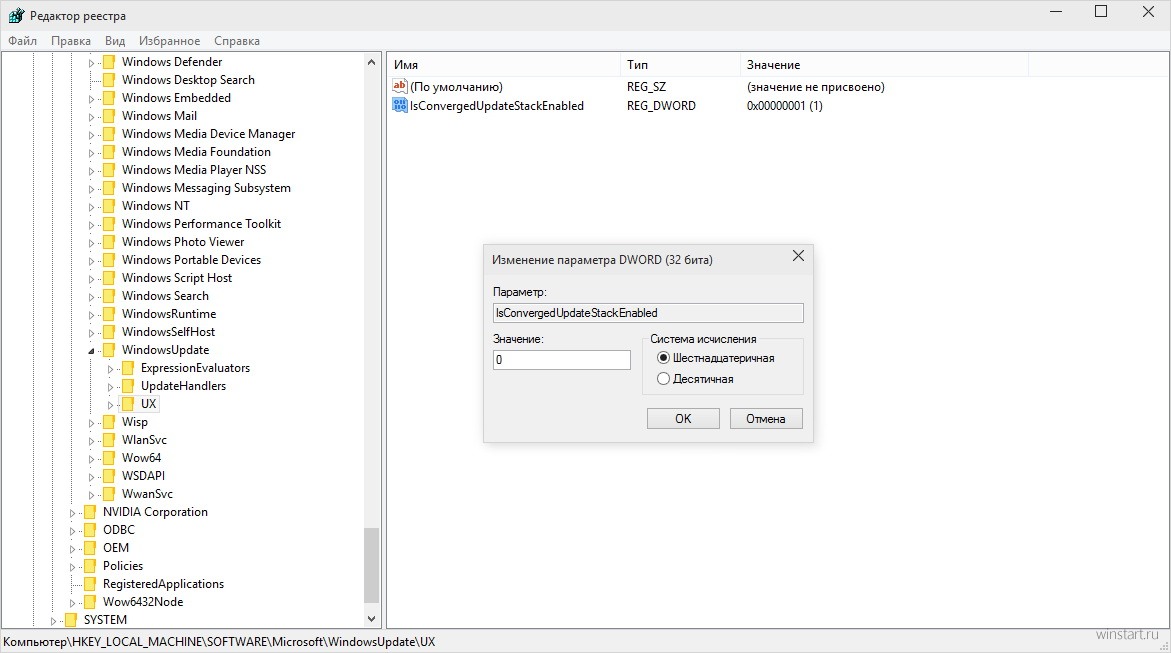Click the Registry Editor app icon in title bar
Viewport: 1171px width, 653px height.
[x=16, y=15]
